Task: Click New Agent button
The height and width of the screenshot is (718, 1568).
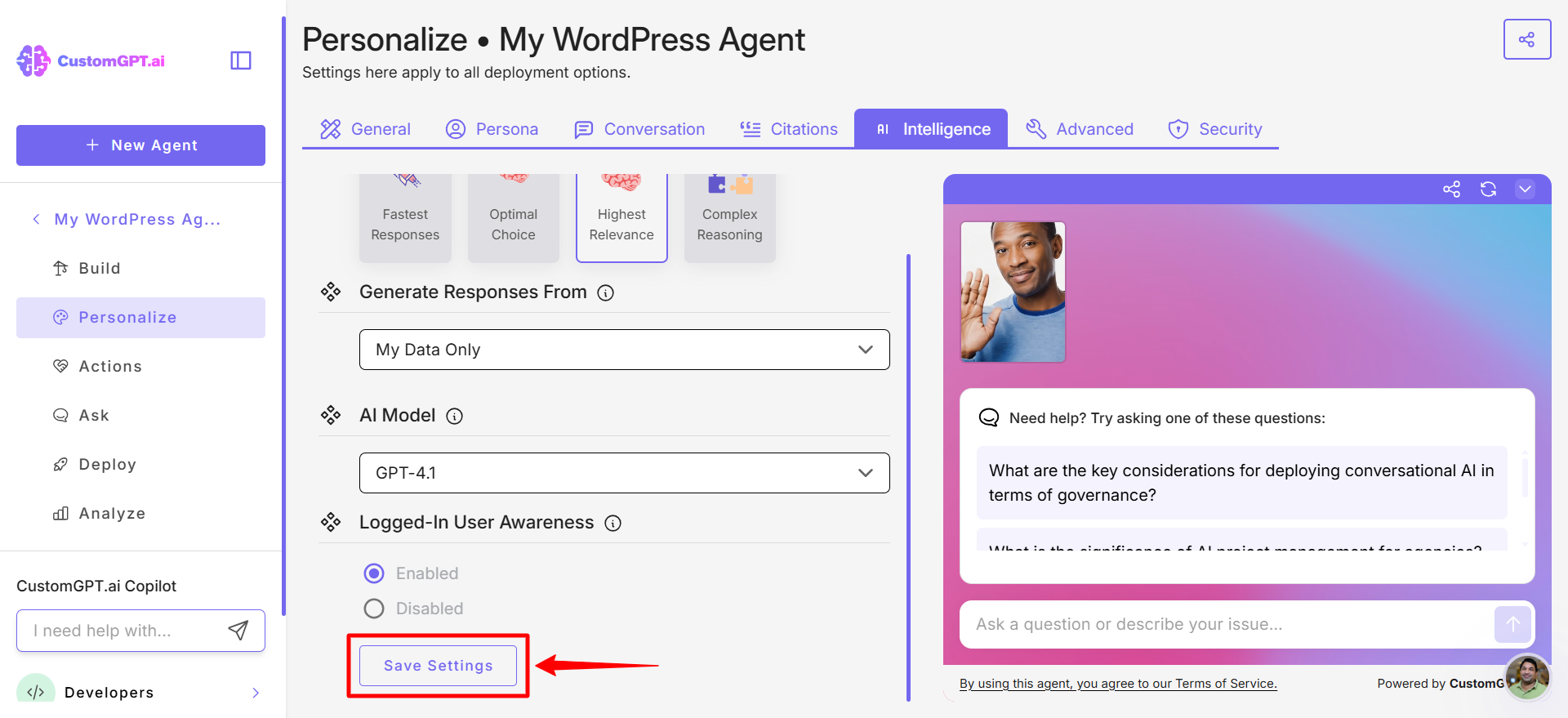Action: [x=140, y=145]
